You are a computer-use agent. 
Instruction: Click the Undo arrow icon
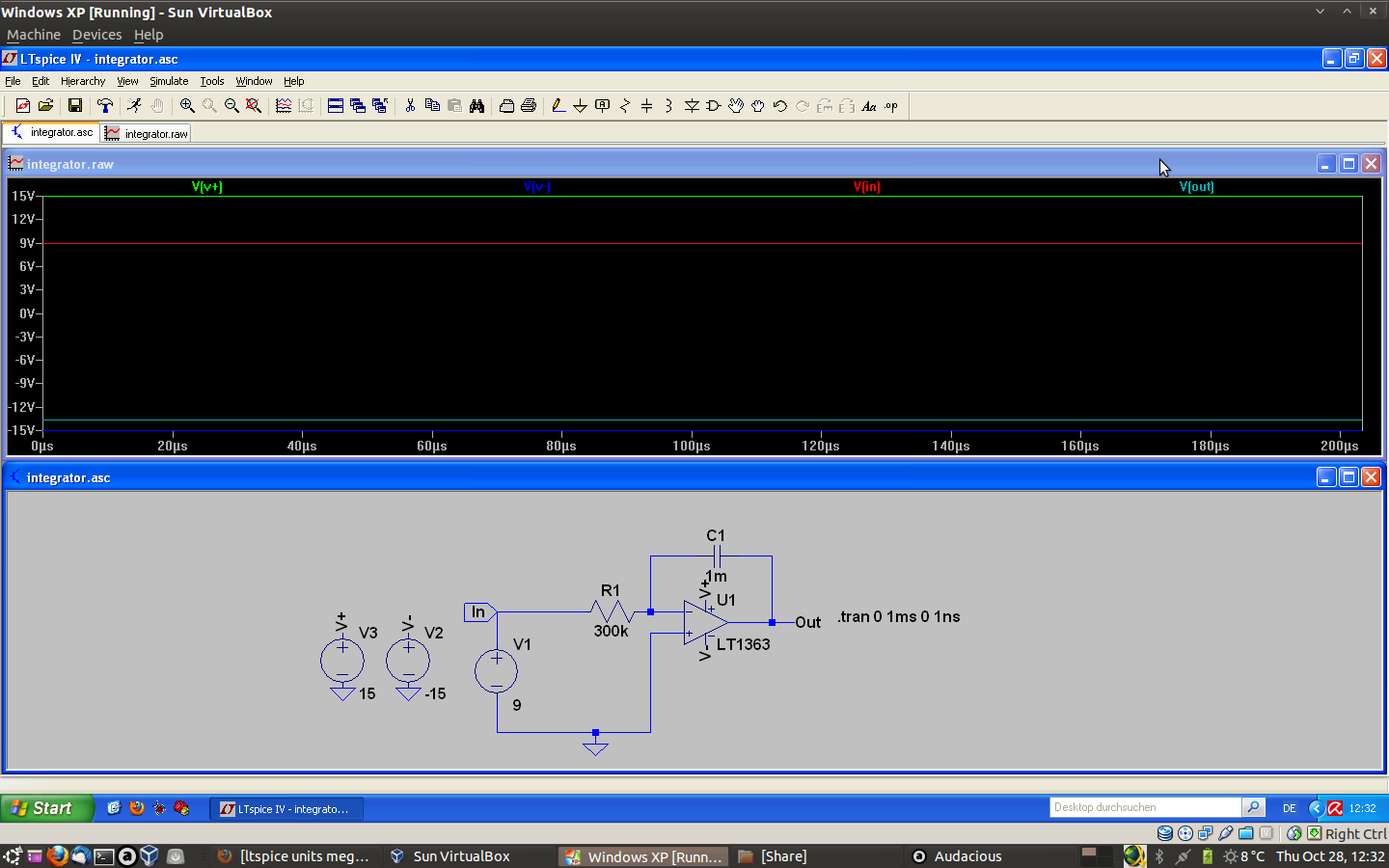(x=780, y=106)
